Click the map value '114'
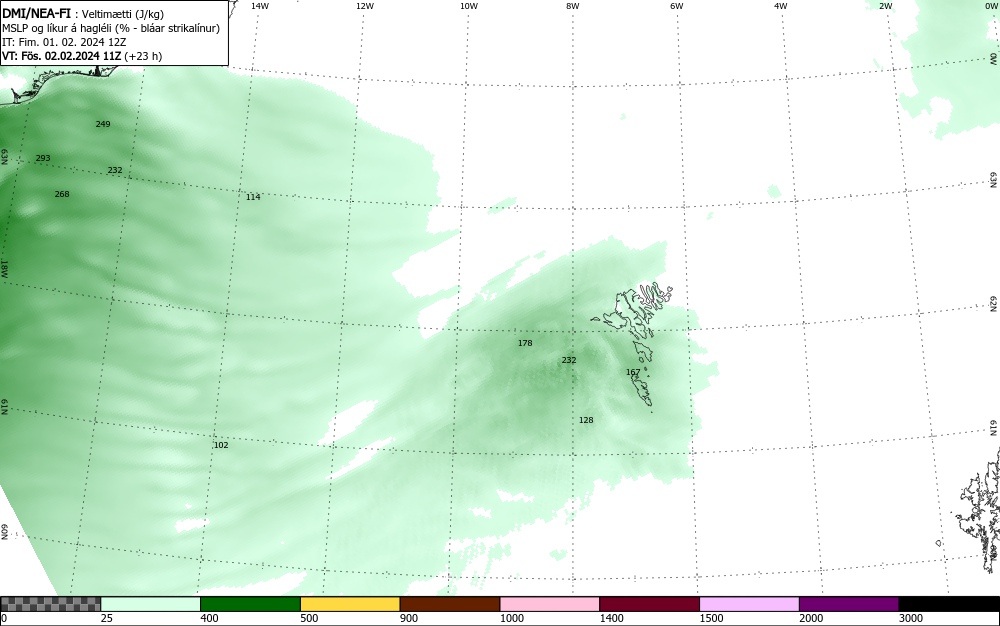Image resolution: width=1000 pixels, height=626 pixels. coord(253,197)
